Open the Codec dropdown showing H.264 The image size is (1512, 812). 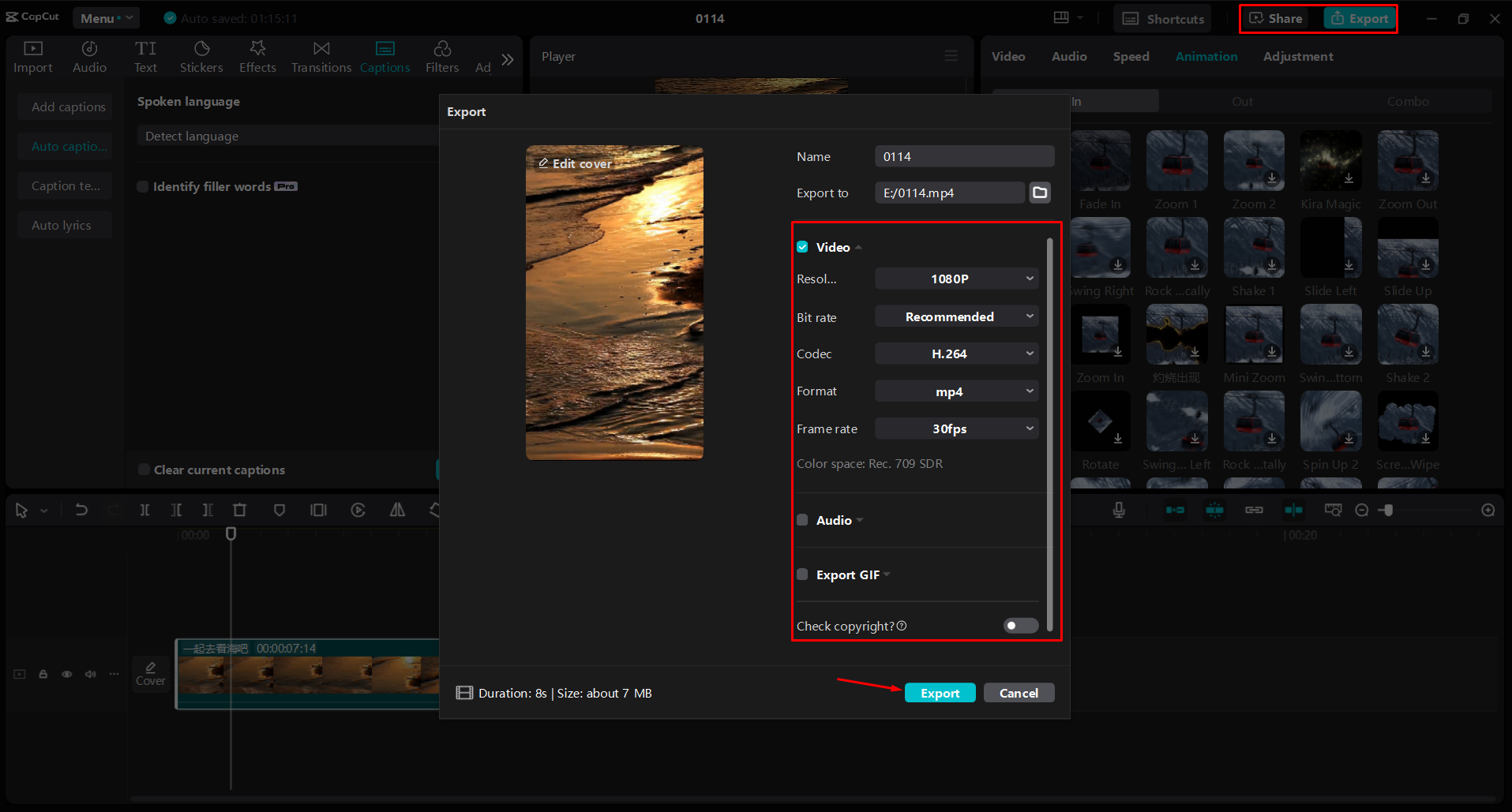pyautogui.click(x=956, y=353)
